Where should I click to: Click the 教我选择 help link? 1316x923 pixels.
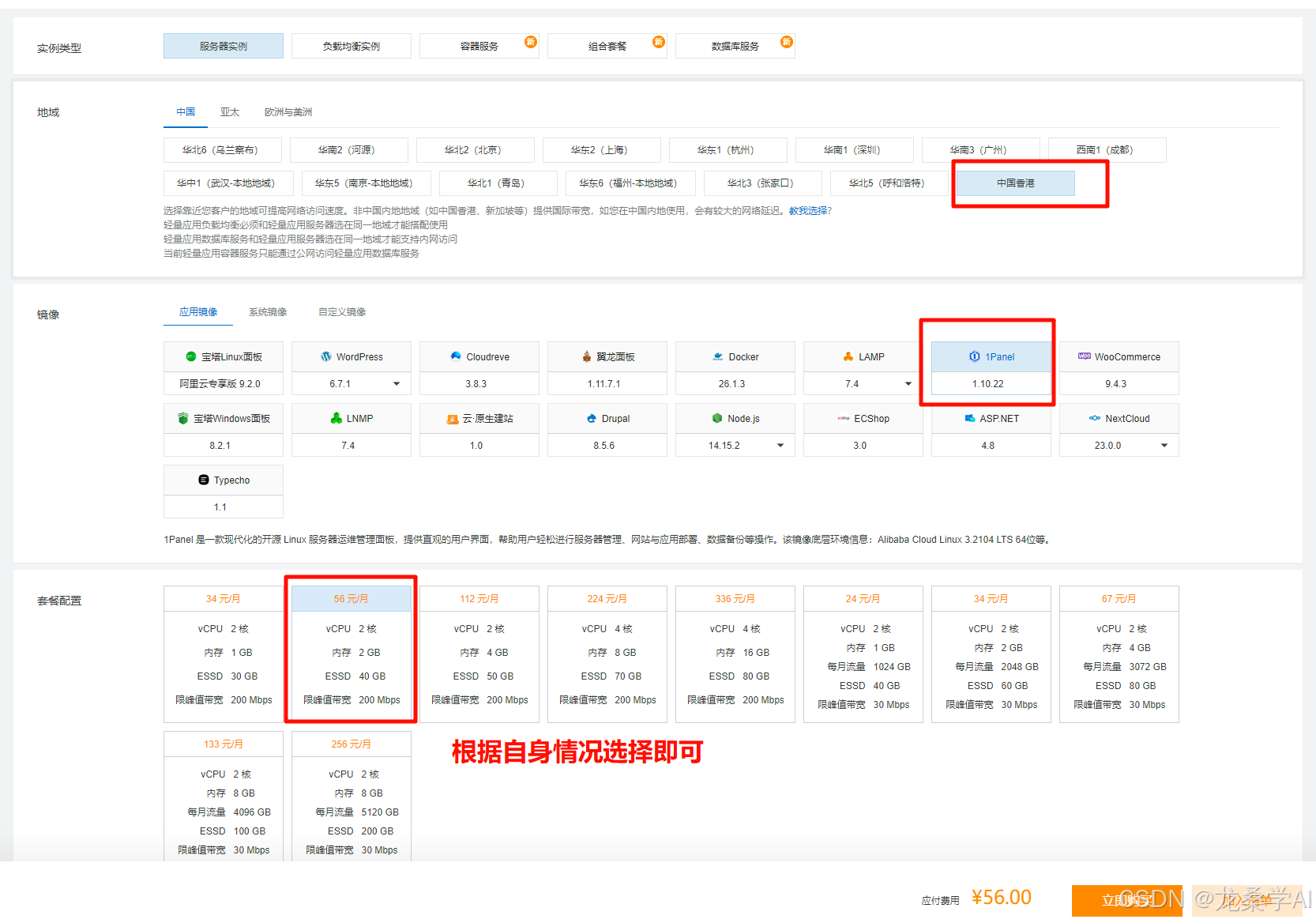807,211
